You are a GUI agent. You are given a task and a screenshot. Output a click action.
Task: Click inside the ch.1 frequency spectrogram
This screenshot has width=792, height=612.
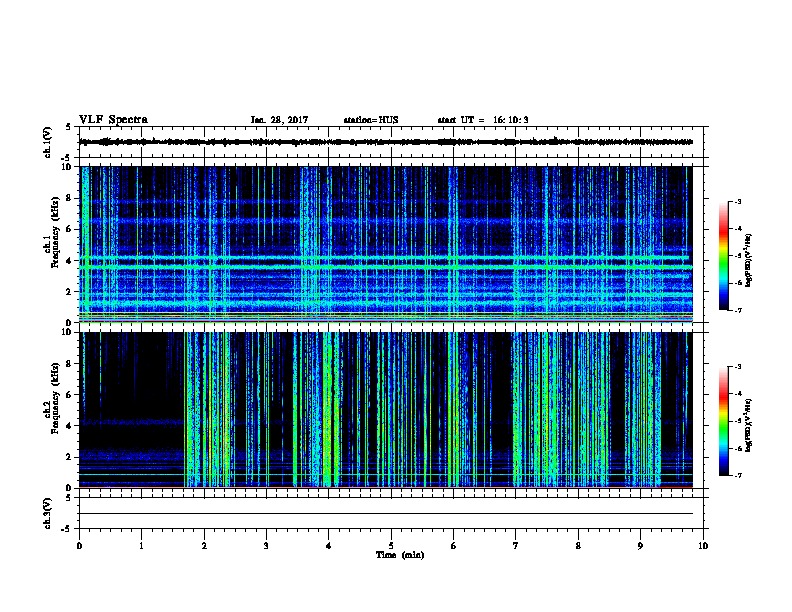click(x=386, y=244)
